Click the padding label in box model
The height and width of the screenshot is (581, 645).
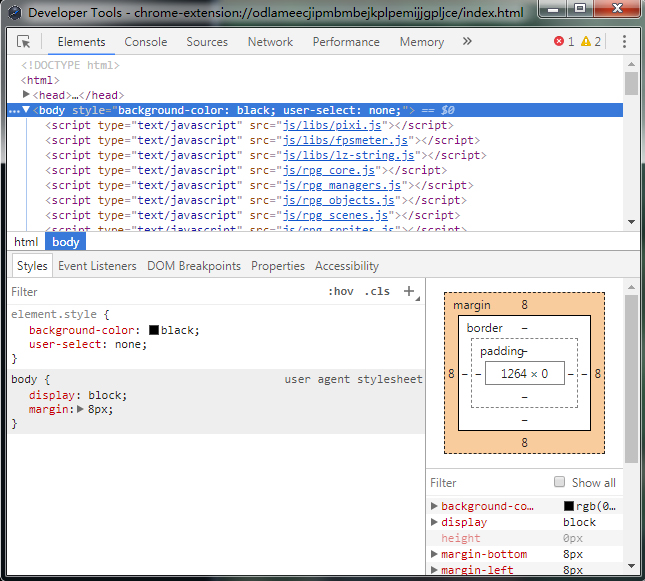502,351
